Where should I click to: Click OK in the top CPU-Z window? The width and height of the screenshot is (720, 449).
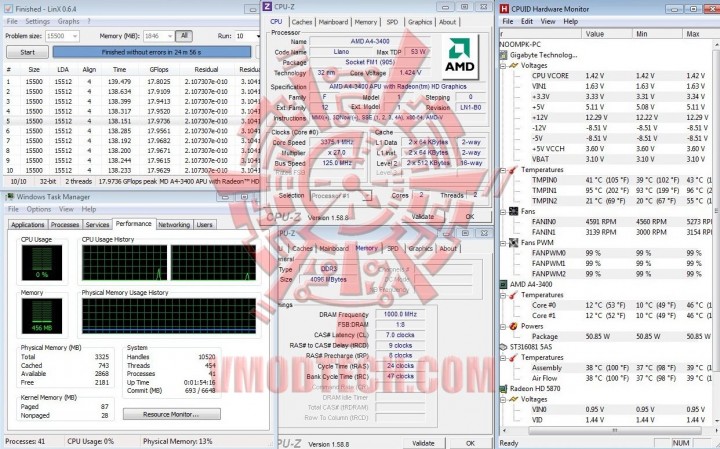469,216
